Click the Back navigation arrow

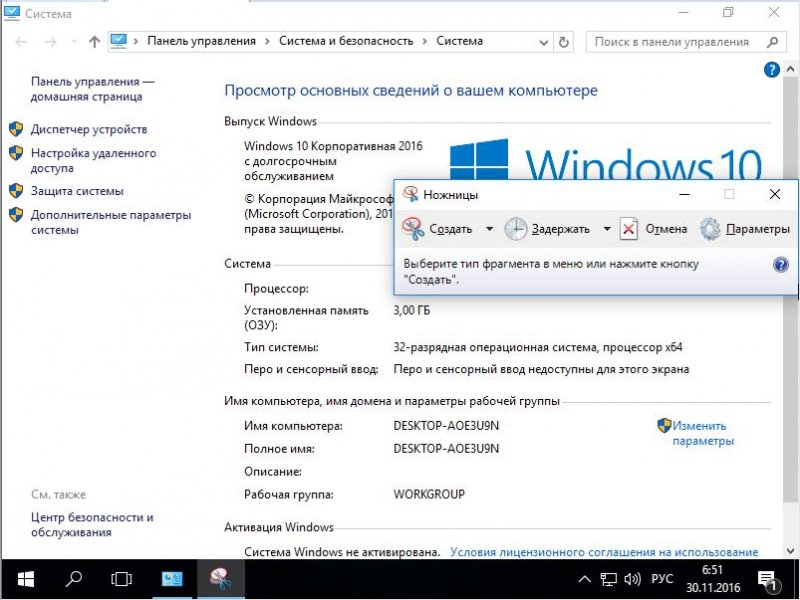[21, 42]
